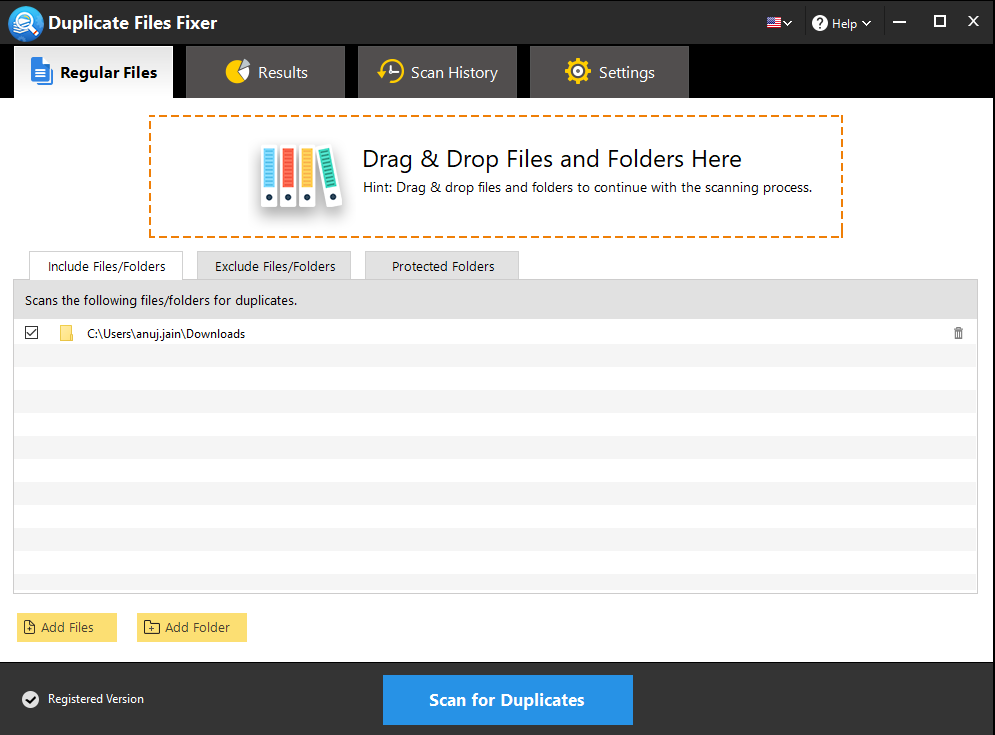Screen dimensions: 995x735
Task: Select the Exclude Files/Folders tab
Action: (274, 266)
